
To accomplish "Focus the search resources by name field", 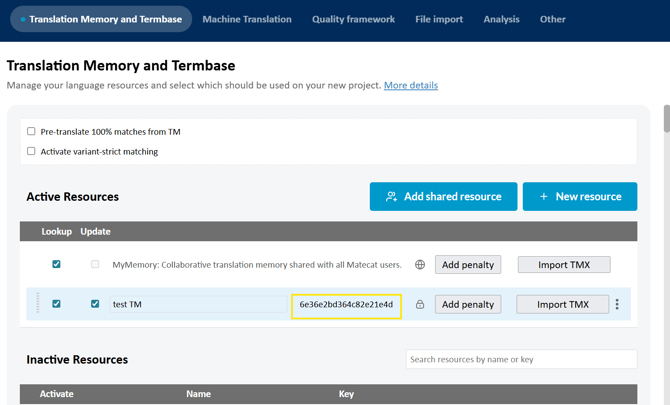I will click(x=521, y=359).
